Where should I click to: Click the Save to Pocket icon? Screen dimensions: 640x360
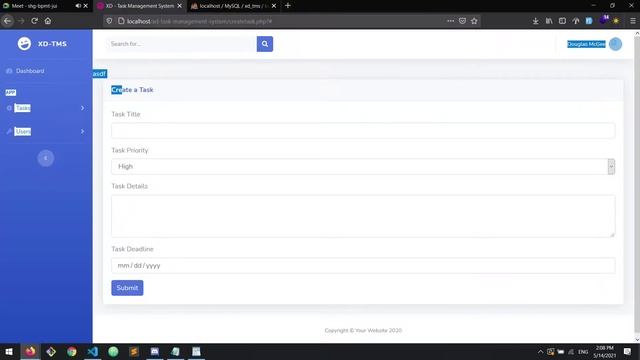pyautogui.click(x=462, y=21)
